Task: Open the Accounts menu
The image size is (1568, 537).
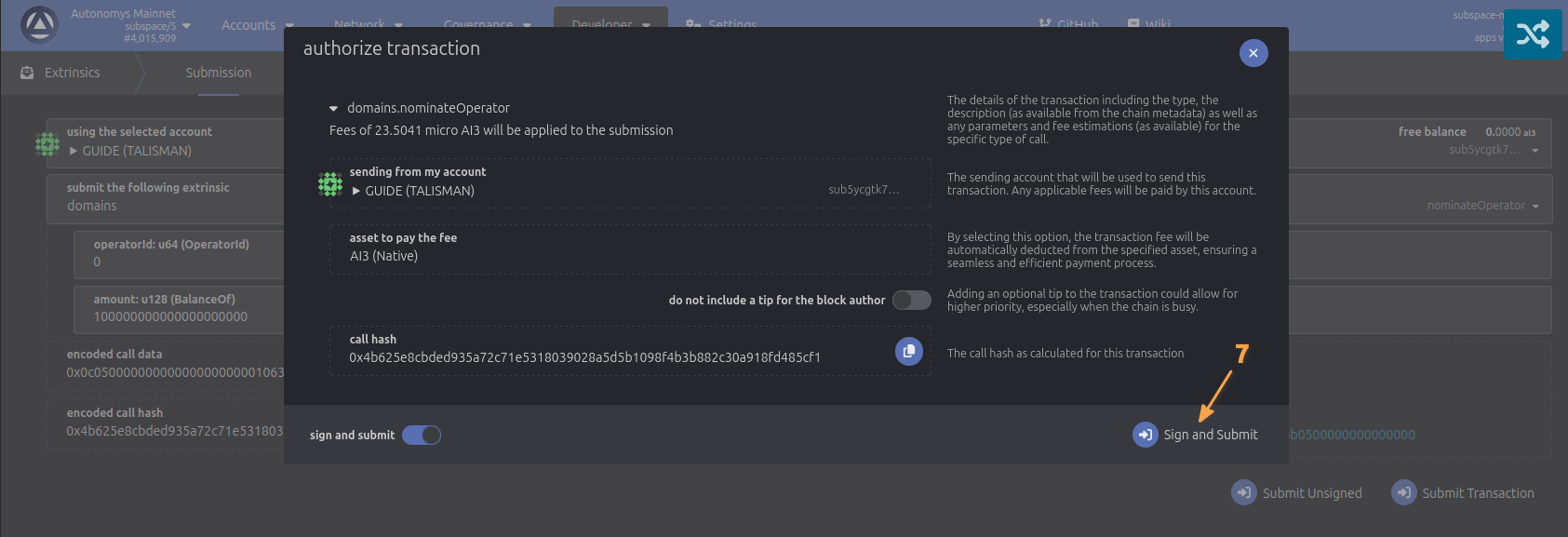Action: pyautogui.click(x=257, y=25)
